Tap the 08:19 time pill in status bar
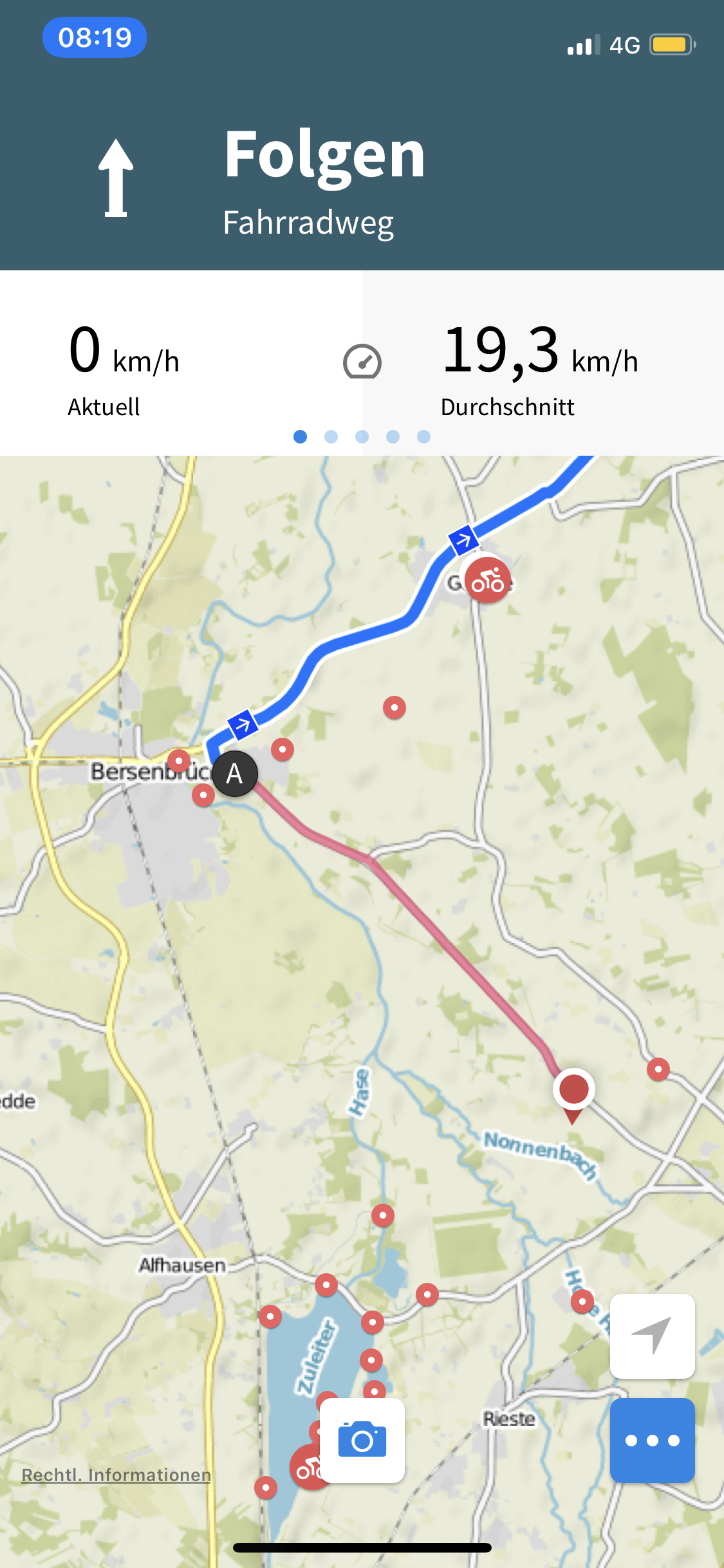Image resolution: width=724 pixels, height=1568 pixels. 95,37
